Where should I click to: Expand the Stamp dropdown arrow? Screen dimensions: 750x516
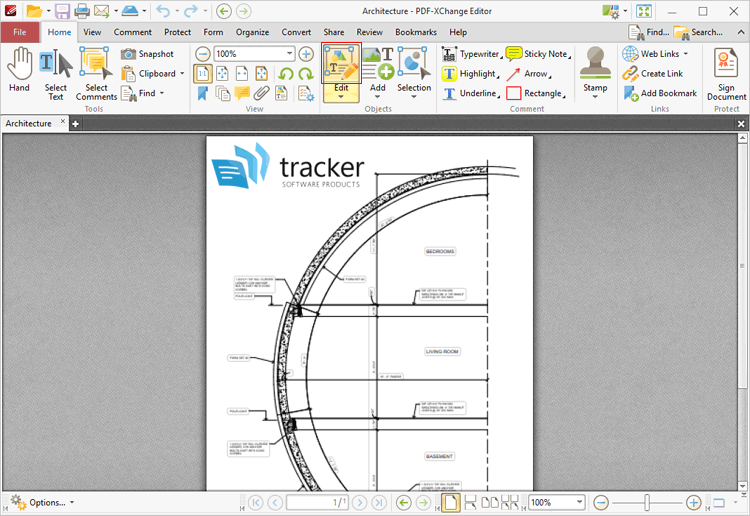pyautogui.click(x=595, y=97)
